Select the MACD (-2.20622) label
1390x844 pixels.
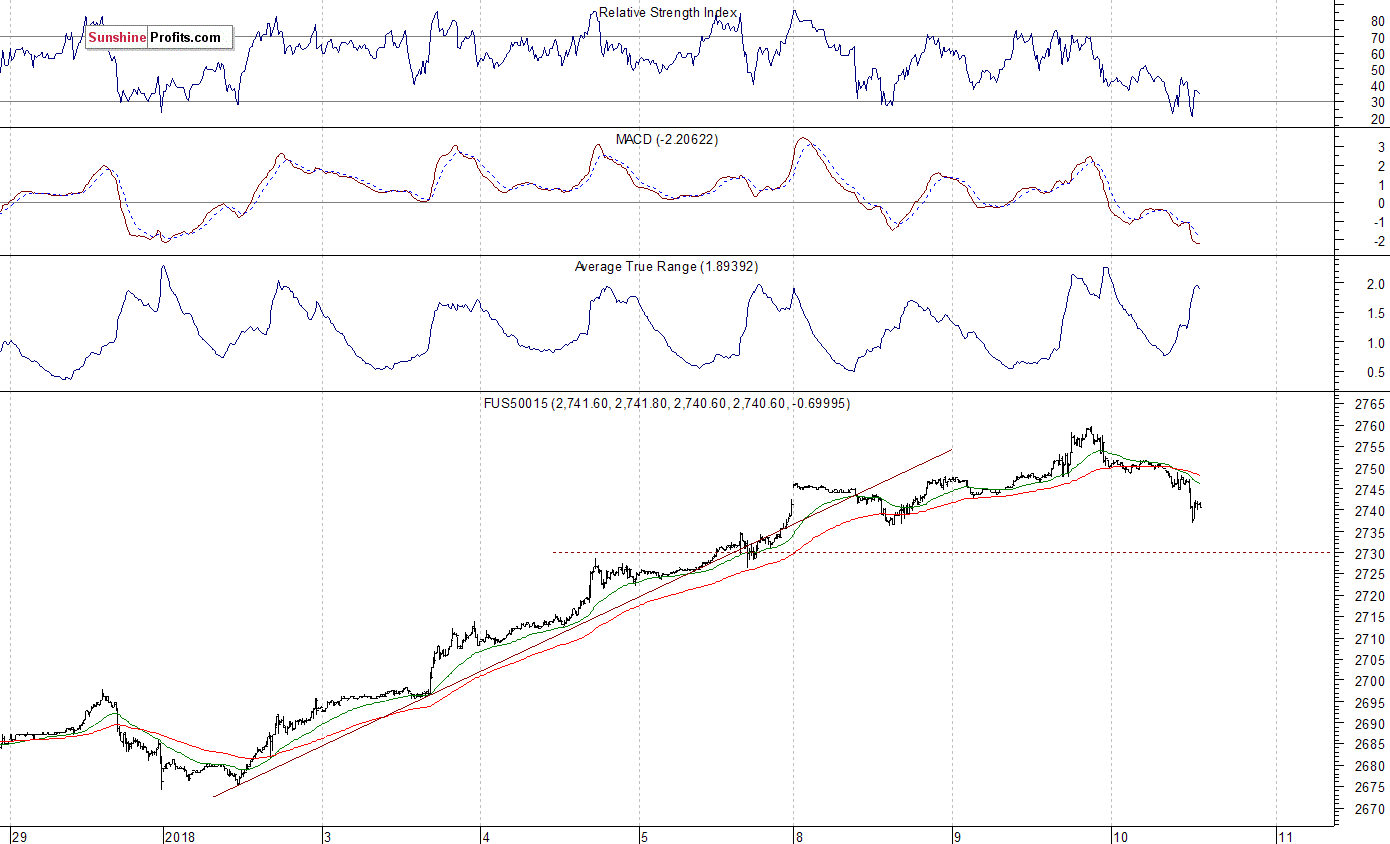667,139
